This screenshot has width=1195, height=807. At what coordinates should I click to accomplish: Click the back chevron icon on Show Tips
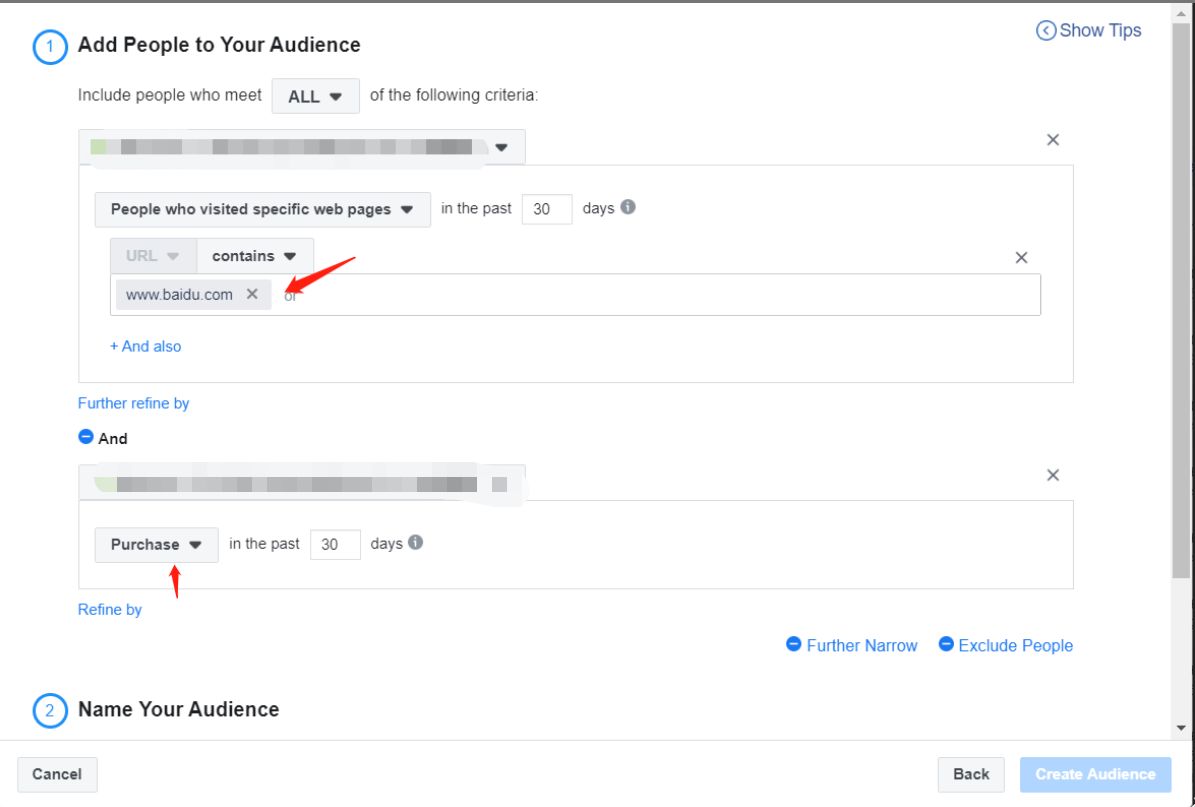[1044, 30]
